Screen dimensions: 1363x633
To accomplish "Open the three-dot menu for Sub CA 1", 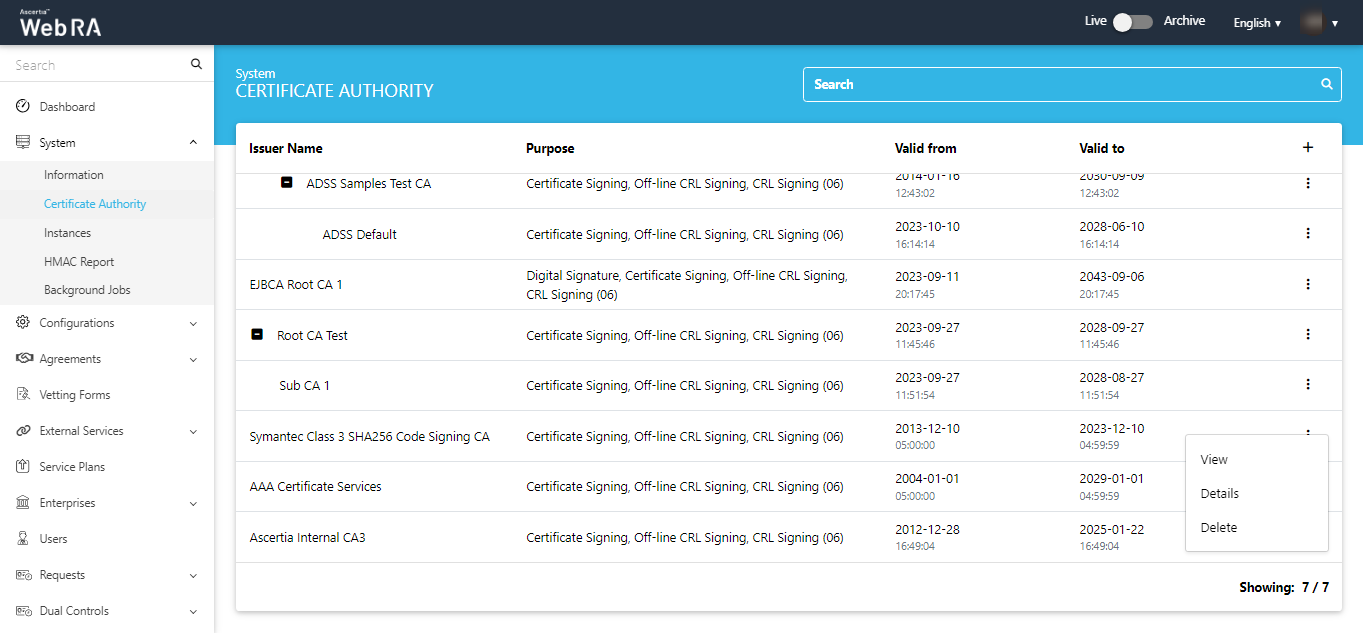I will pyautogui.click(x=1307, y=384).
